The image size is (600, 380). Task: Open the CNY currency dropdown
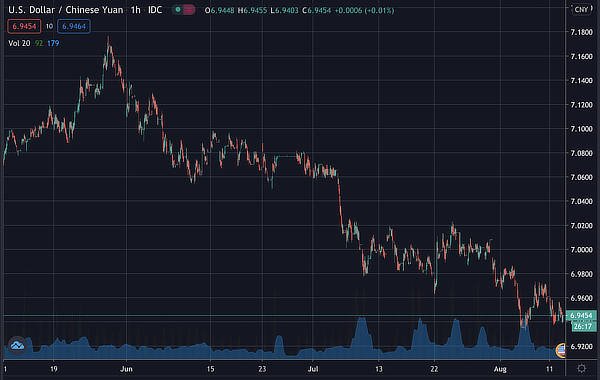(x=581, y=10)
